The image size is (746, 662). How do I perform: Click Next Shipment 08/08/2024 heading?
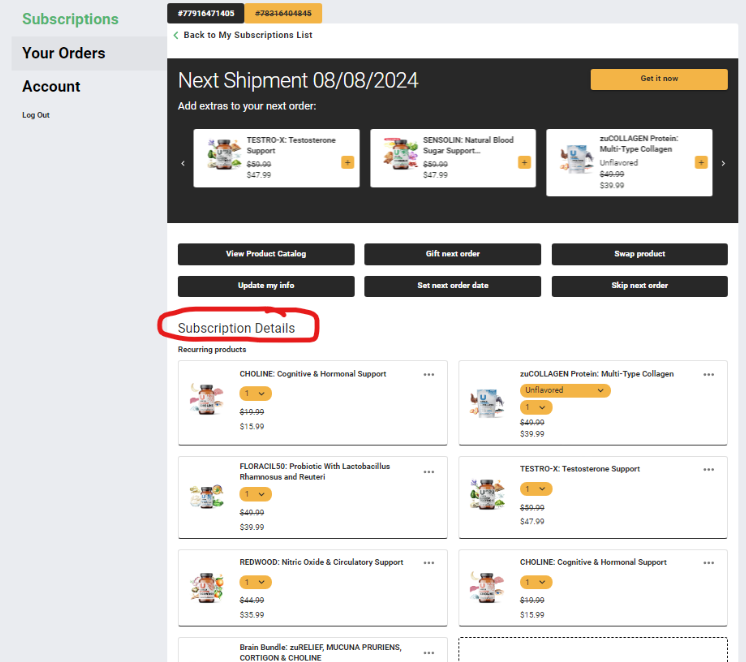pos(298,80)
